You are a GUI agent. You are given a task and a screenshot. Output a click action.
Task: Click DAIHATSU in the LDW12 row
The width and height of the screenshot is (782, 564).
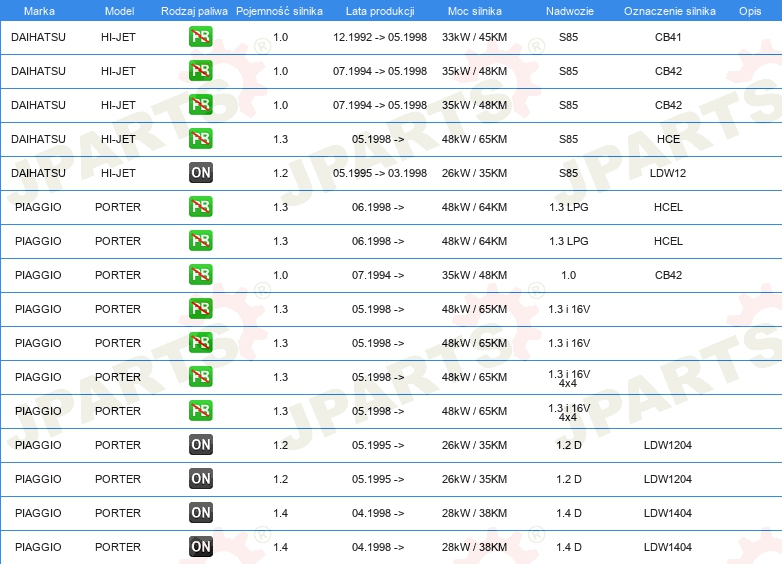pyautogui.click(x=38, y=173)
